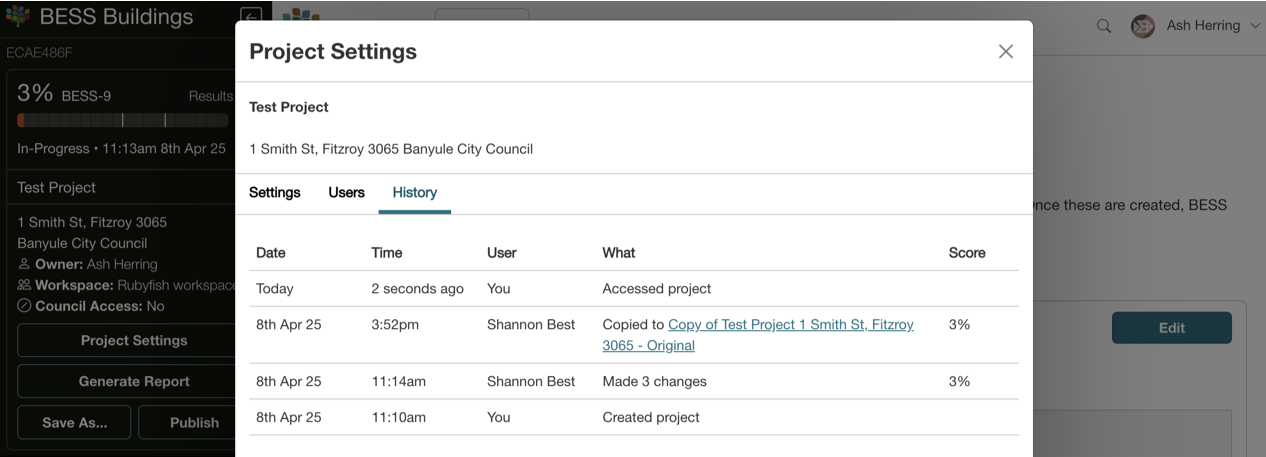This screenshot has width=1266, height=457.
Task: Click the search magnifier icon
Action: coord(1104,26)
